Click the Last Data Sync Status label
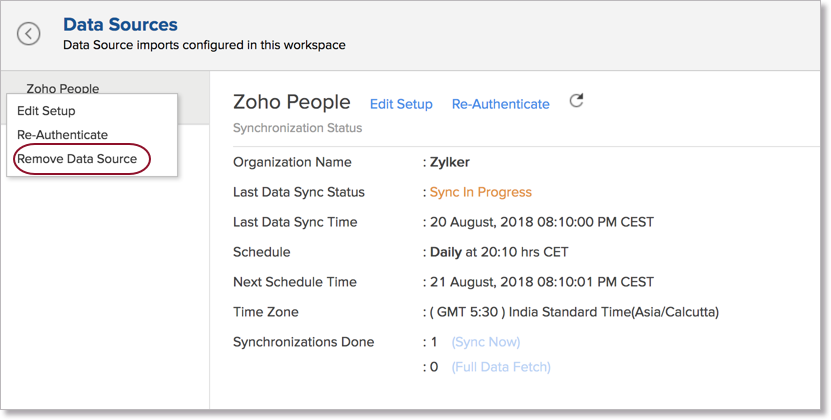Screen dimensions: 831x420 click(x=299, y=192)
